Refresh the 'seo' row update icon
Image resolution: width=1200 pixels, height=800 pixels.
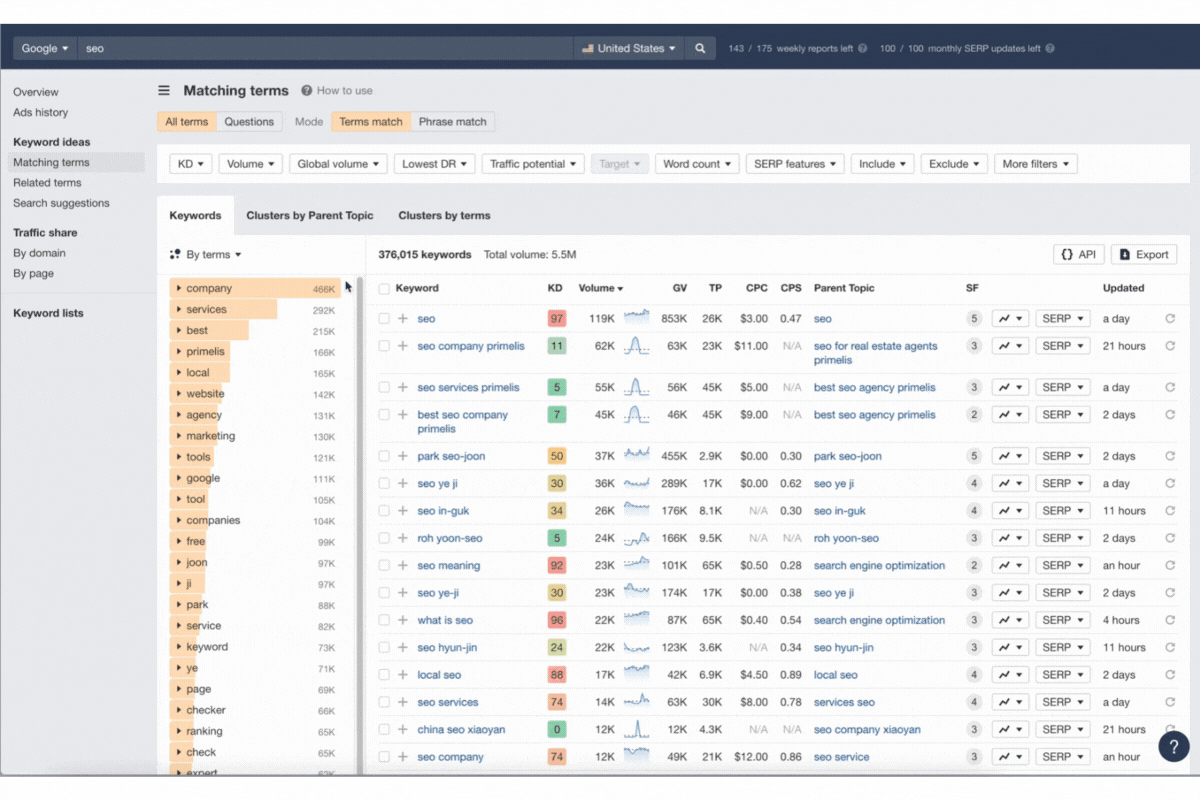(x=1170, y=319)
